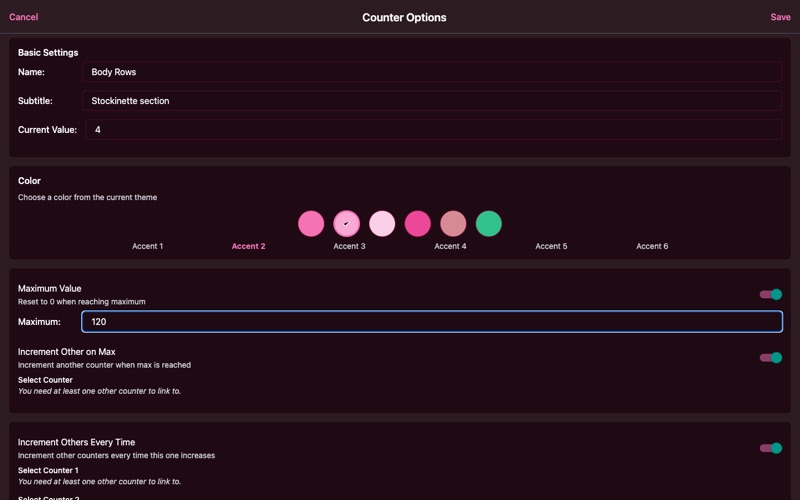This screenshot has height=500, width=800.
Task: Pick the checked light pink swatch
Action: click(x=346, y=223)
